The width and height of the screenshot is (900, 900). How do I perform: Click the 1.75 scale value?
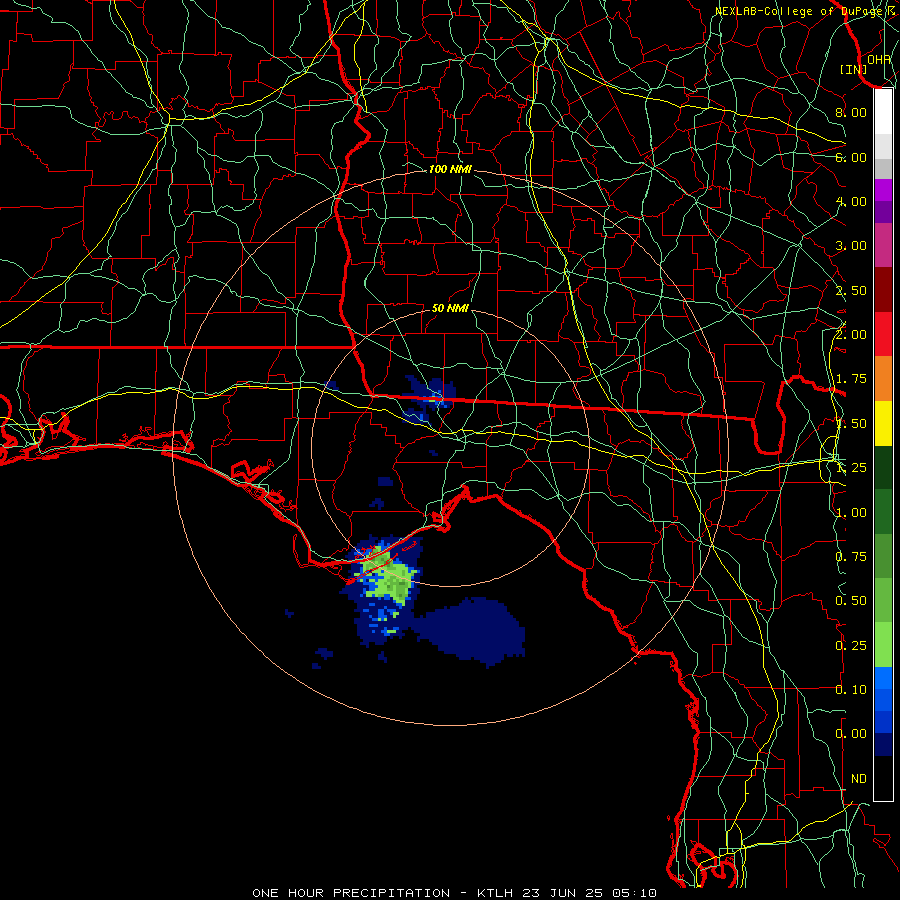pos(851,379)
